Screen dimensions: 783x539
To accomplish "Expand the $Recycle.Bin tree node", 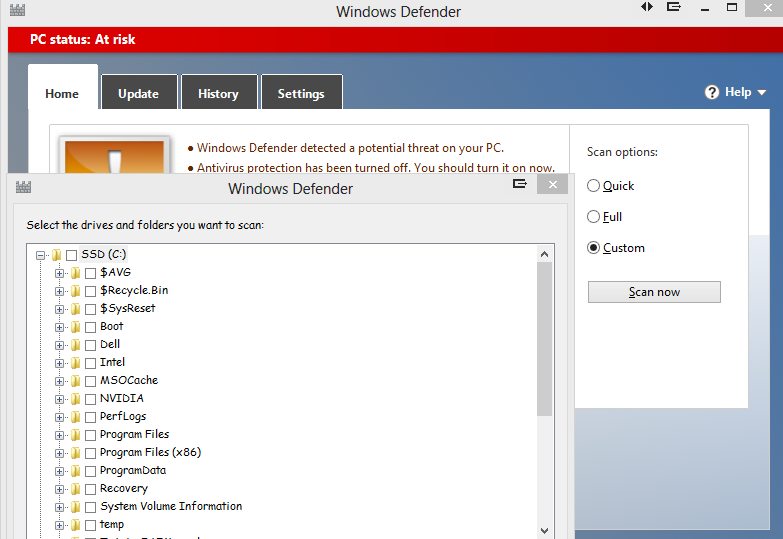I will click(x=59, y=291).
